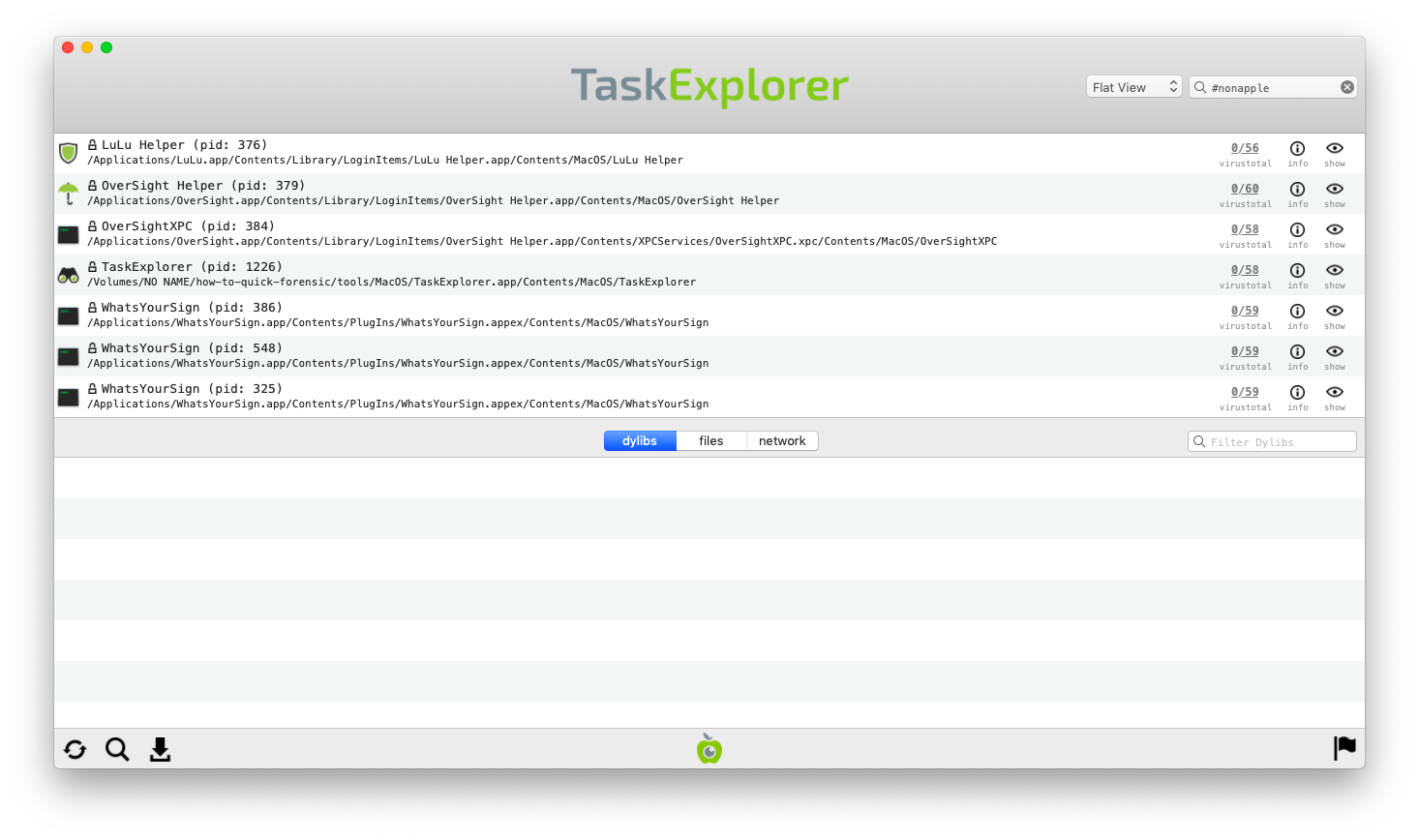The width and height of the screenshot is (1419, 840).
Task: Select the dylibs tab
Action: pos(640,441)
